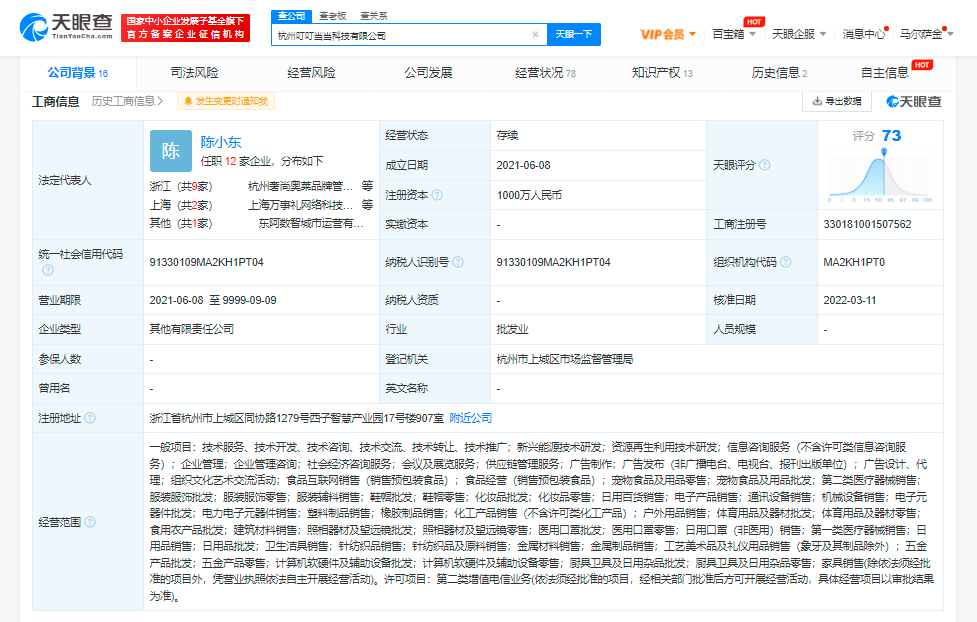Click the 登记机关 value 杭州市上城区市场监督管理局
Viewport: 977px width, 622px height.
(x=565, y=359)
